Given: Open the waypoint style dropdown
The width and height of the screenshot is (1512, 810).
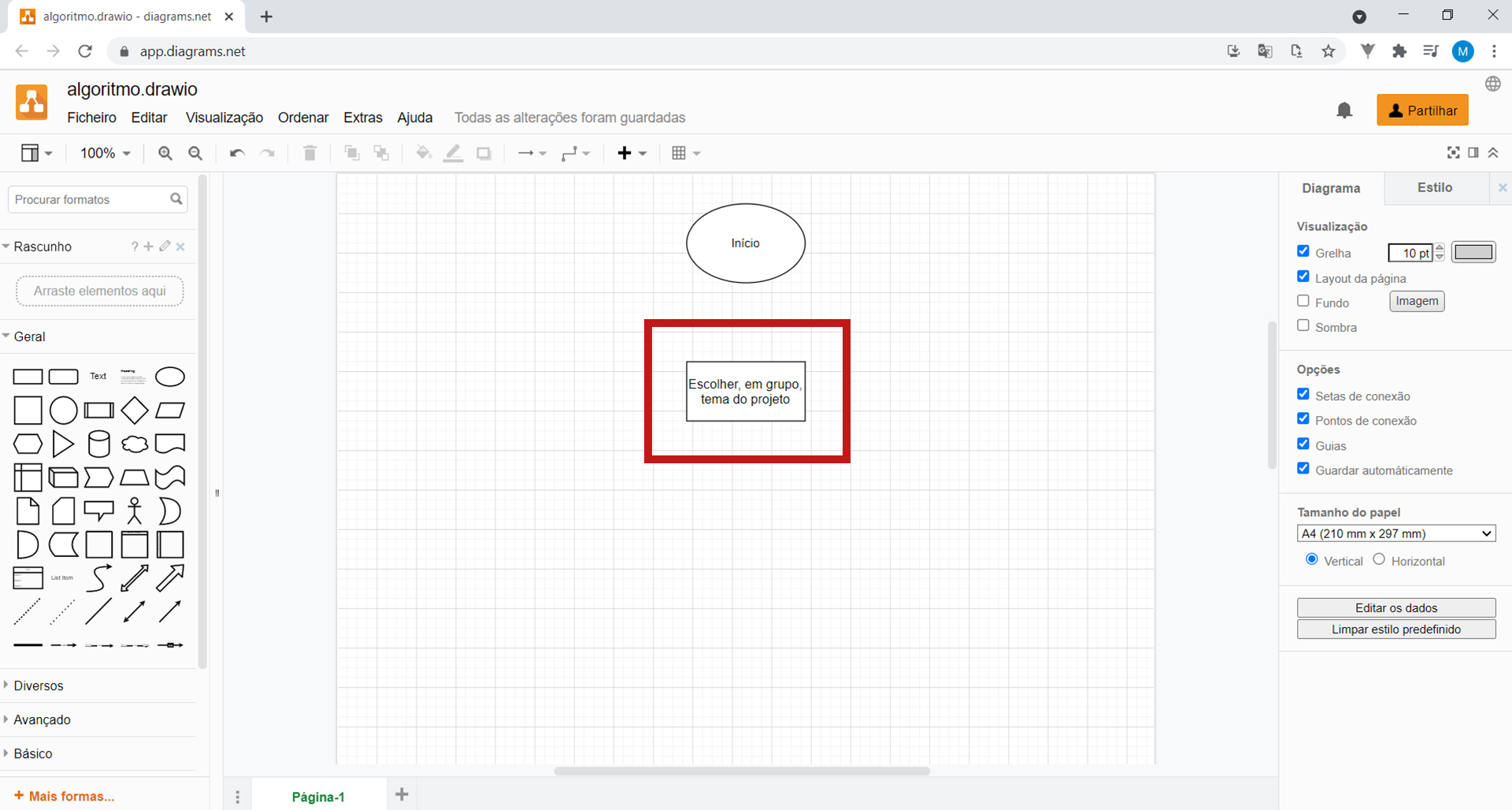Looking at the screenshot, I should click(576, 153).
